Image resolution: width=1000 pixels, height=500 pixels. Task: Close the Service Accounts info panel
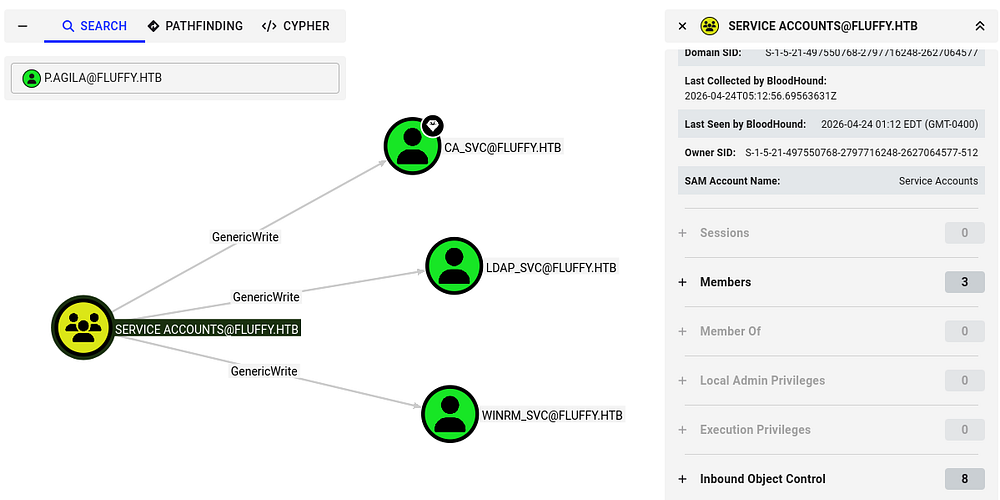682,26
